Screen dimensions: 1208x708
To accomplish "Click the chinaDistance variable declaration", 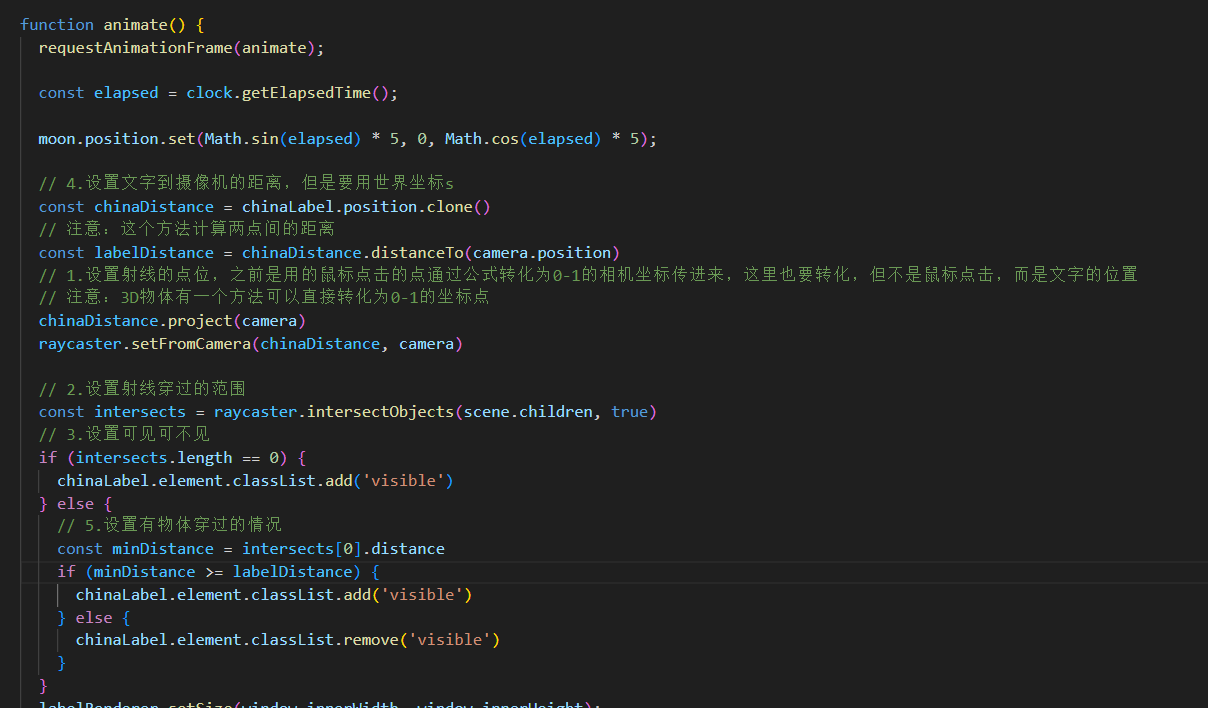I will [265, 206].
